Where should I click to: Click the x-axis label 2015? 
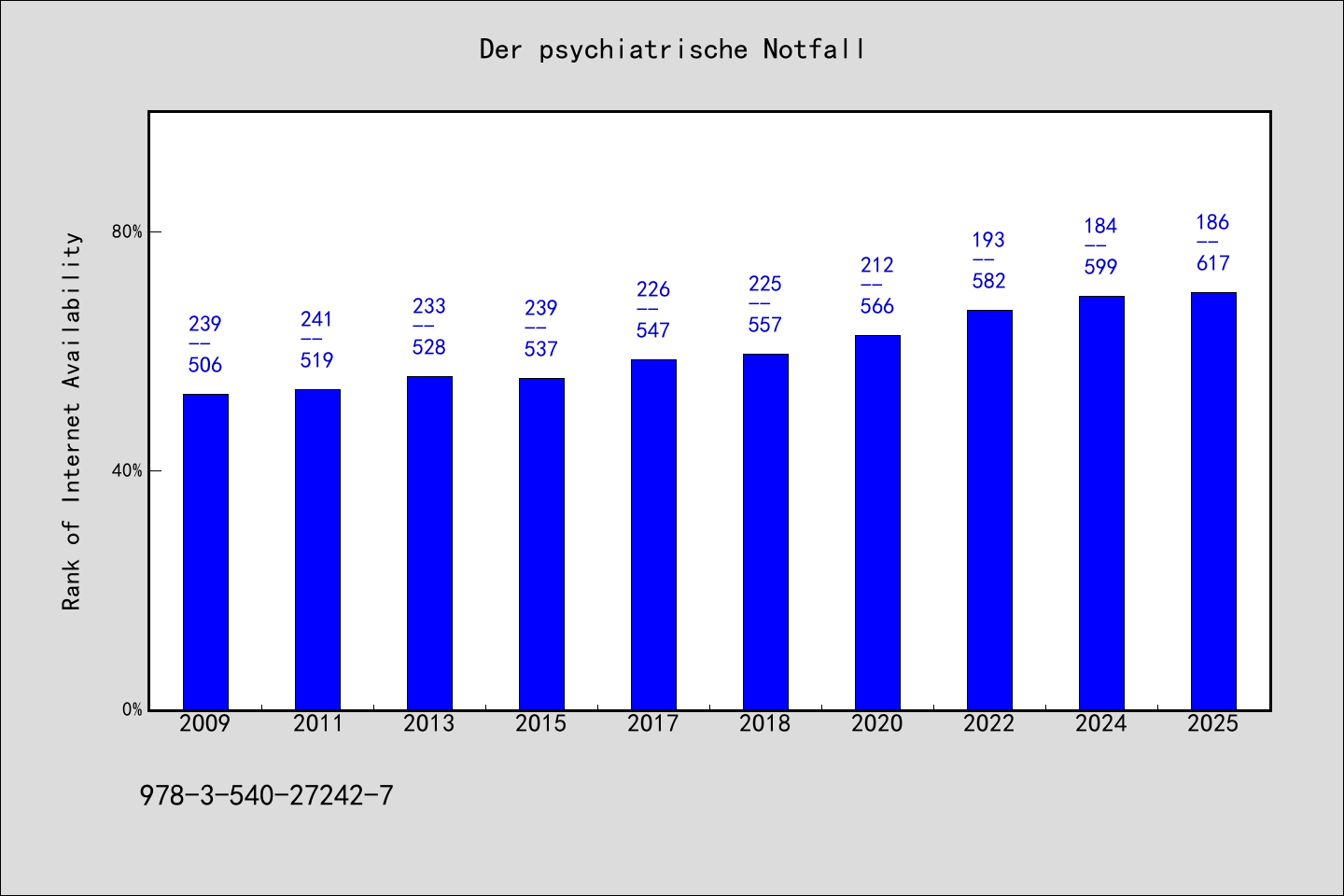tap(541, 723)
